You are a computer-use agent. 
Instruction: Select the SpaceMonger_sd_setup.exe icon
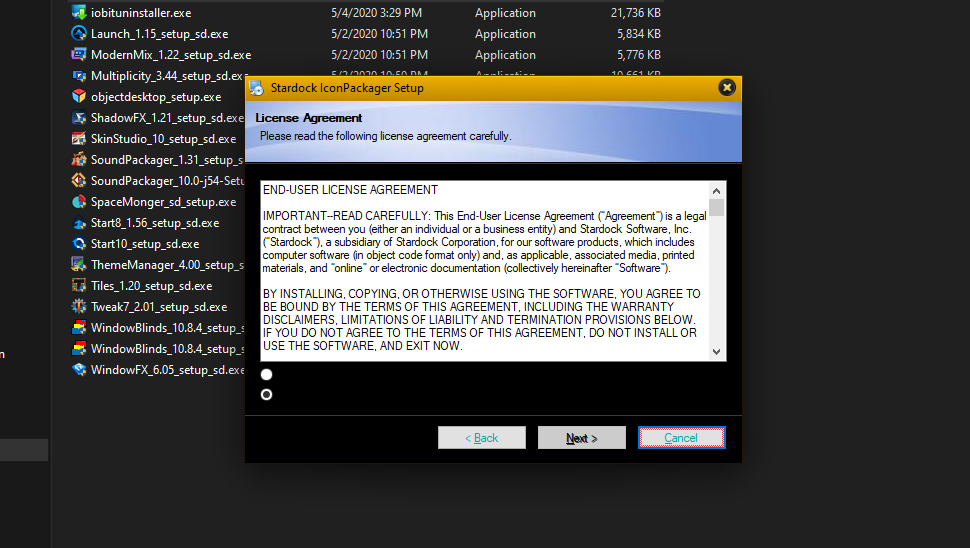pyautogui.click(x=79, y=202)
